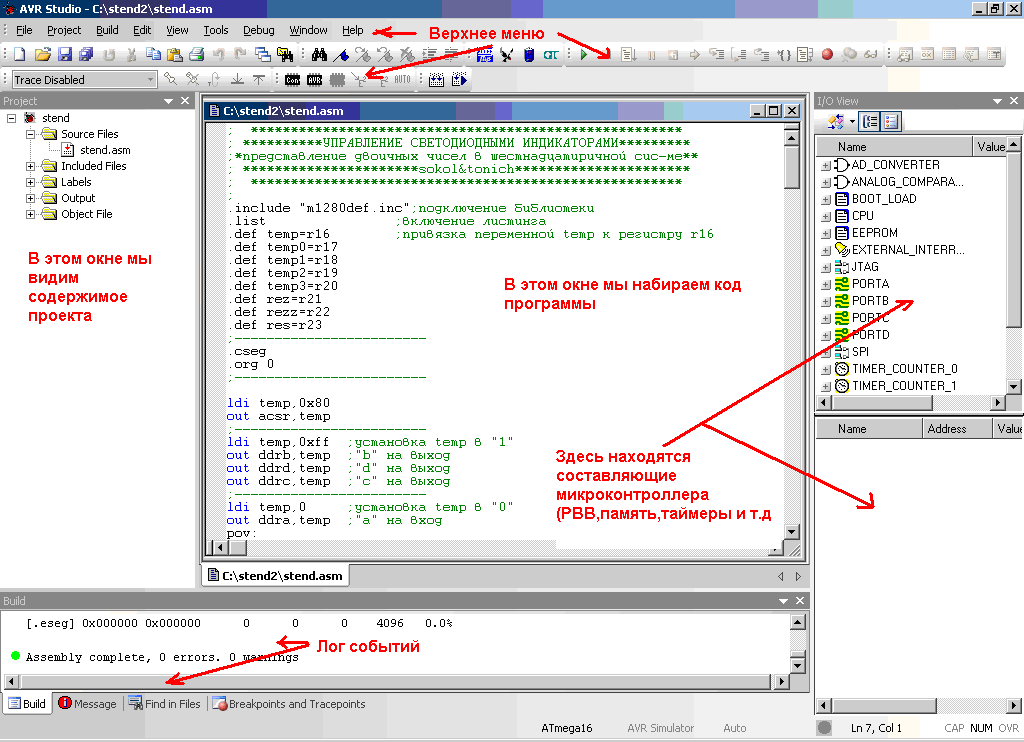Click the Auto step document icon

point(805,55)
